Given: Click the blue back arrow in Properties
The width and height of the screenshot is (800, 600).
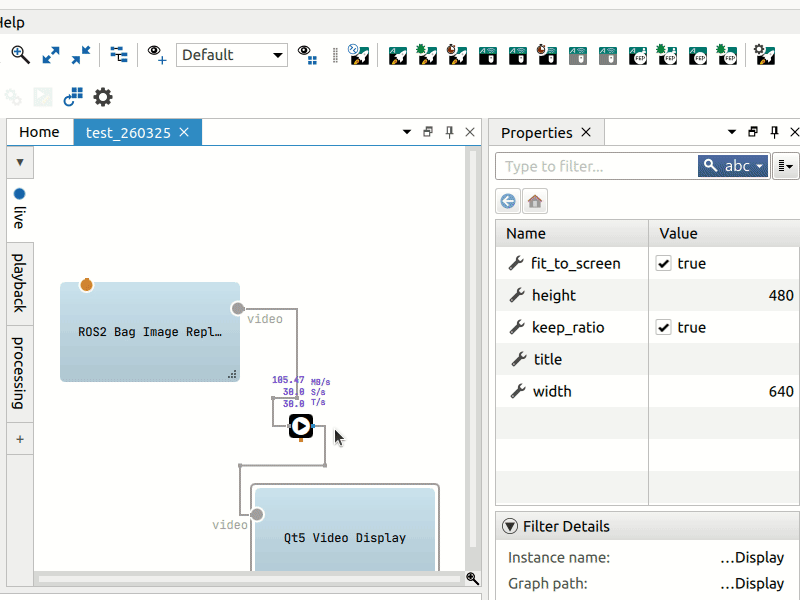Looking at the screenshot, I should coord(508,201).
